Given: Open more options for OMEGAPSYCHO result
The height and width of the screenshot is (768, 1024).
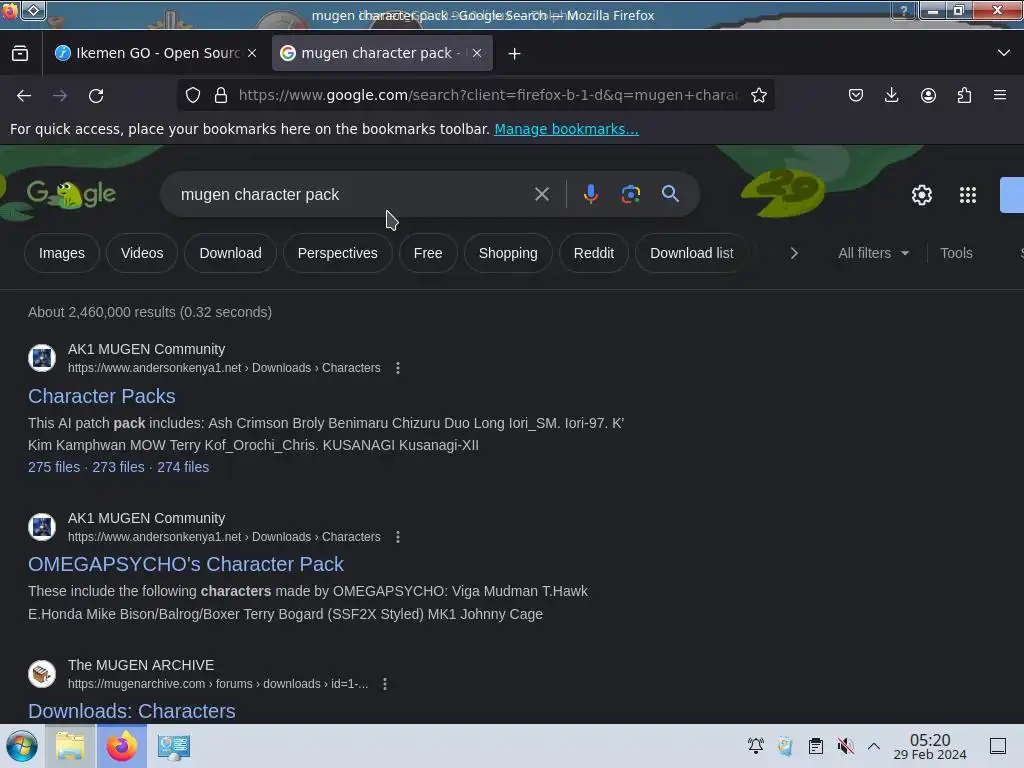Looking at the screenshot, I should (398, 537).
